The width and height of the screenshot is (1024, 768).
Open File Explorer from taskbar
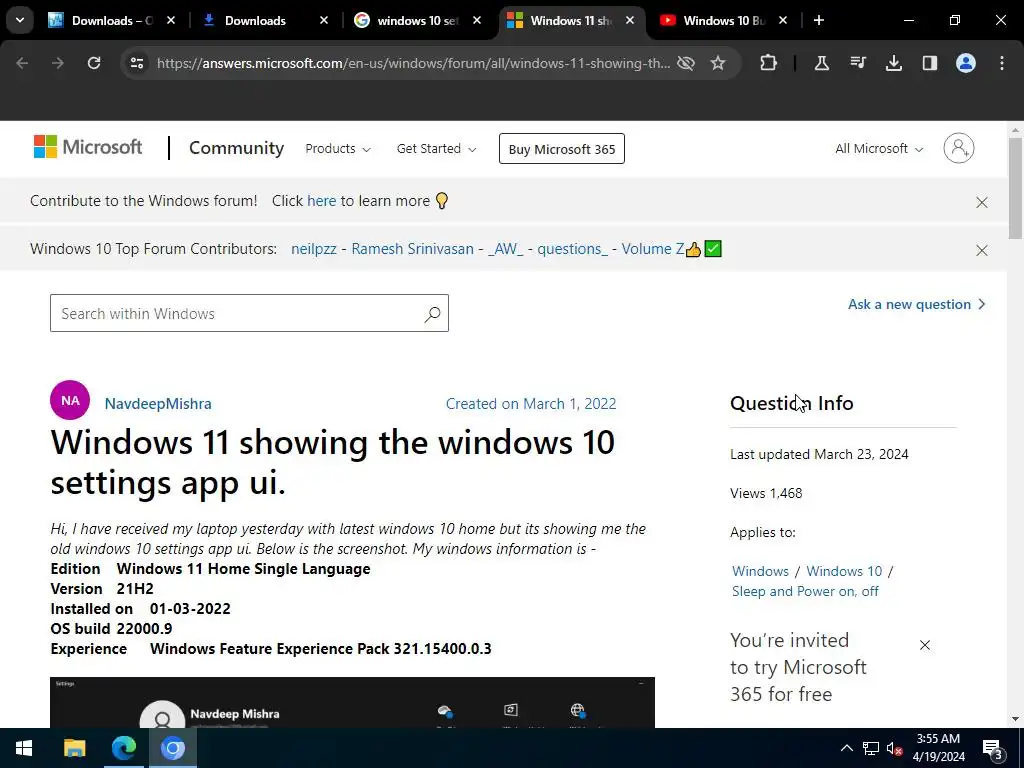point(74,748)
